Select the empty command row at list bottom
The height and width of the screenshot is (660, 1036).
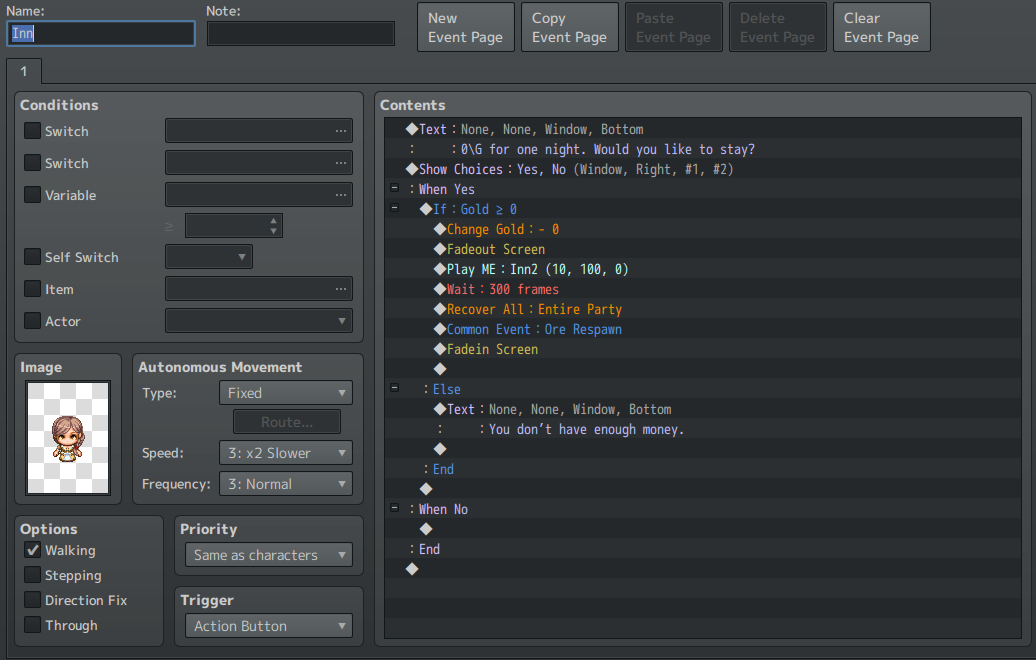point(703,569)
